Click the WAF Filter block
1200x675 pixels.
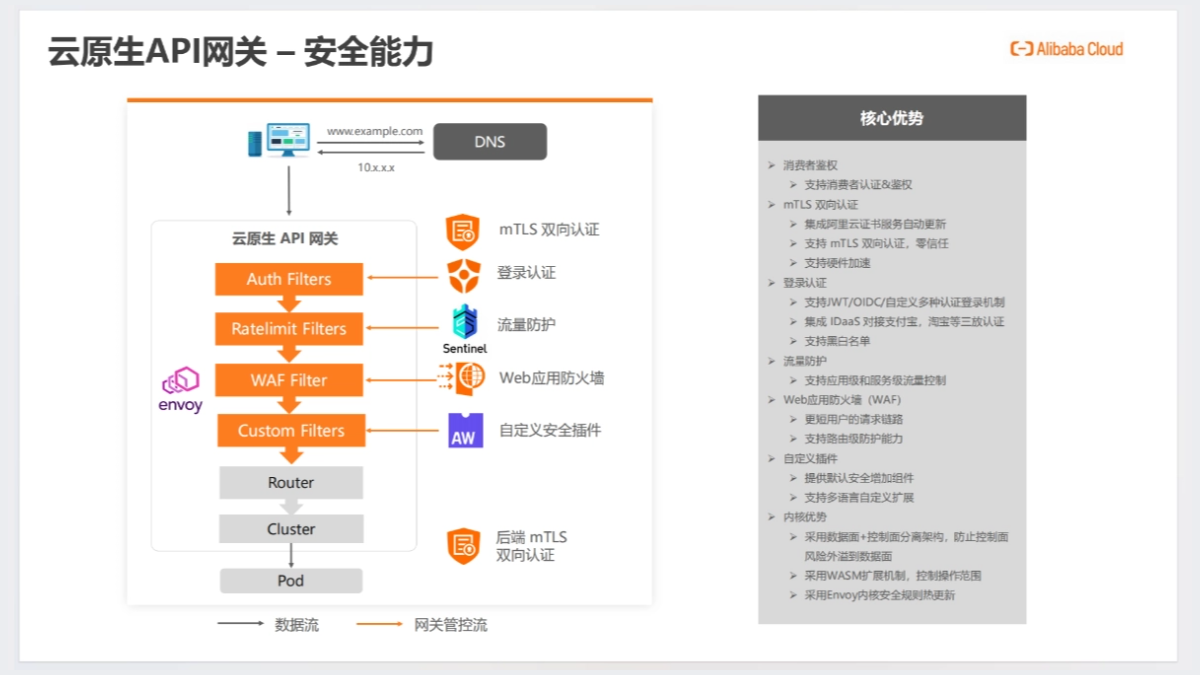(x=289, y=380)
